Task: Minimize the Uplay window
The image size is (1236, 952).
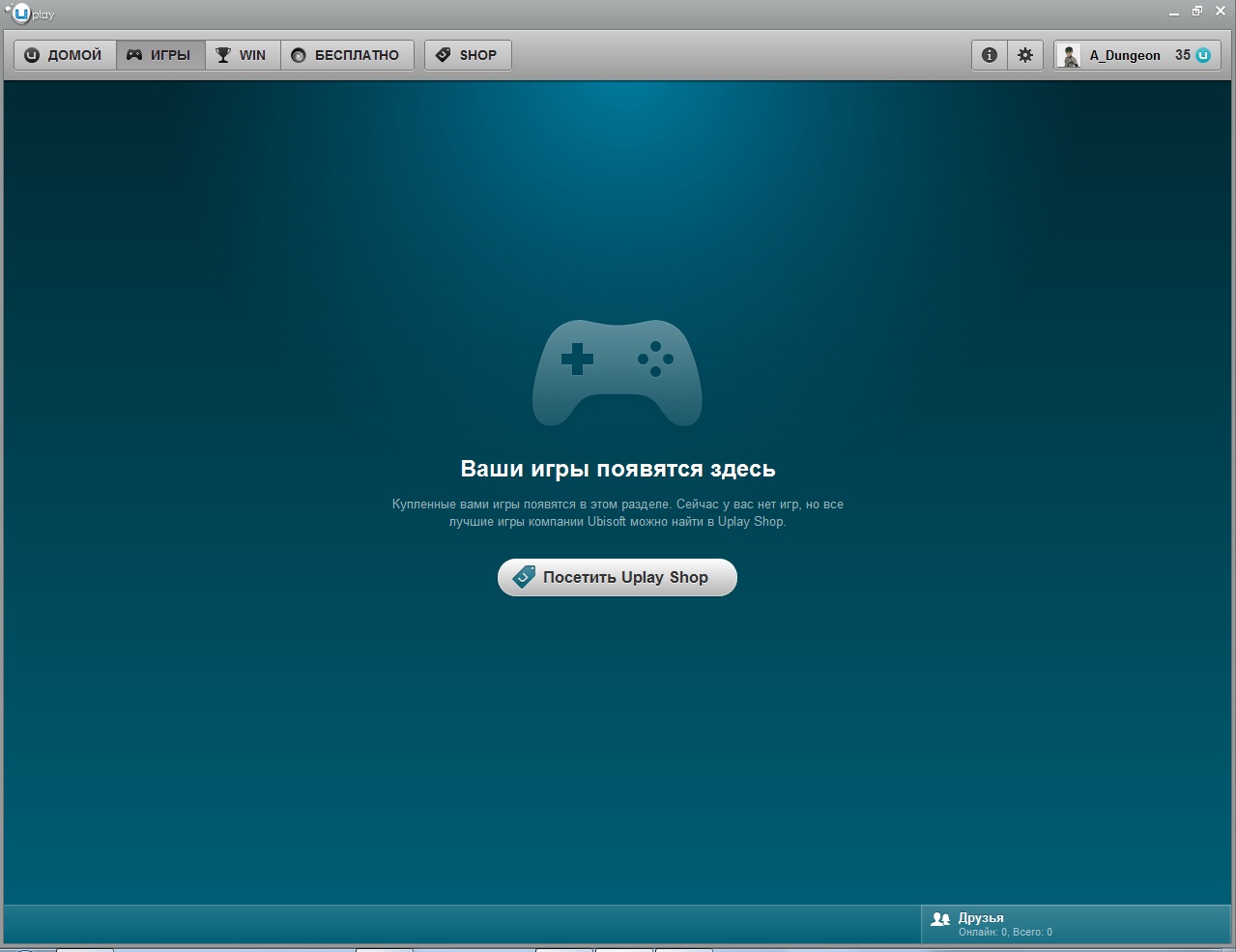Action: click(x=1174, y=13)
